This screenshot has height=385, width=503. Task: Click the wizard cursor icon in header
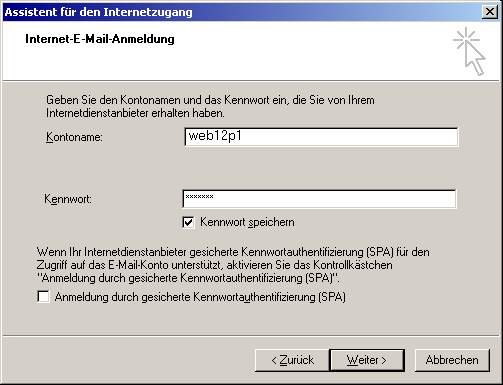469,51
